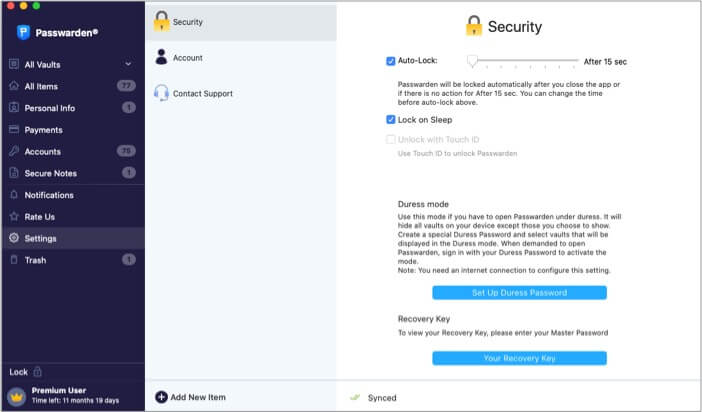
Task: Toggle the Unlock with Touch ID checkbox
Action: pyautogui.click(x=390, y=139)
